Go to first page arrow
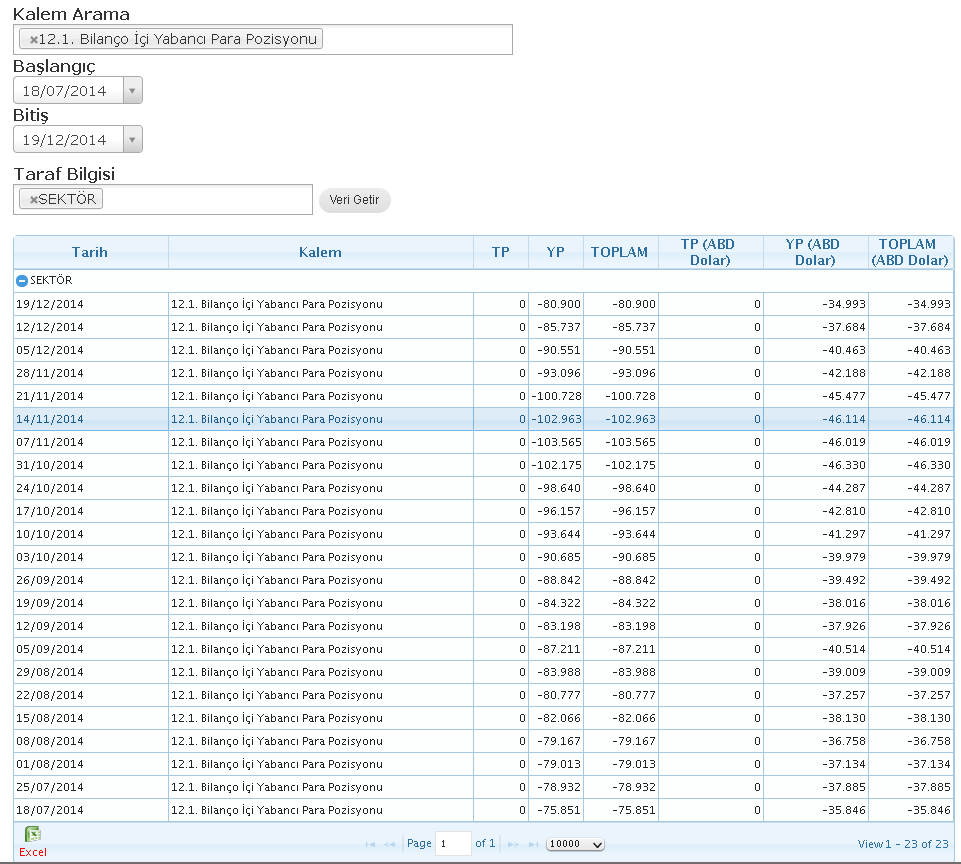This screenshot has height=864, width=961. click(370, 844)
